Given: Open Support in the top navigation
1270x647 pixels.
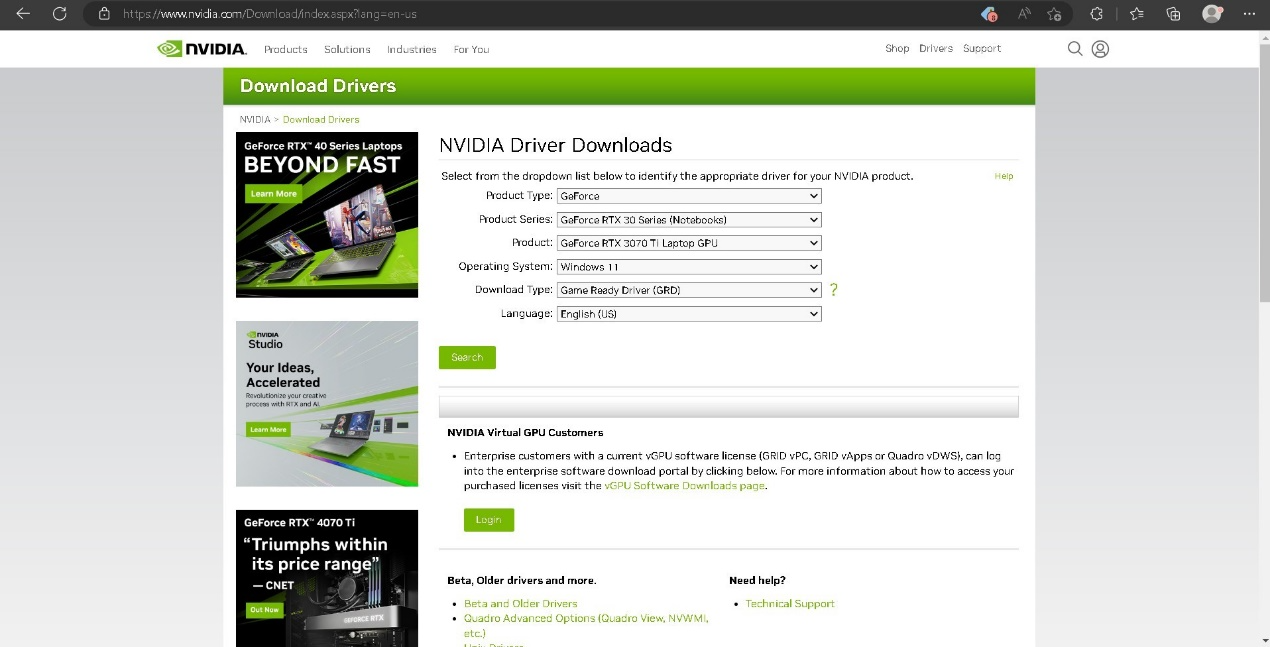Looking at the screenshot, I should click(982, 48).
